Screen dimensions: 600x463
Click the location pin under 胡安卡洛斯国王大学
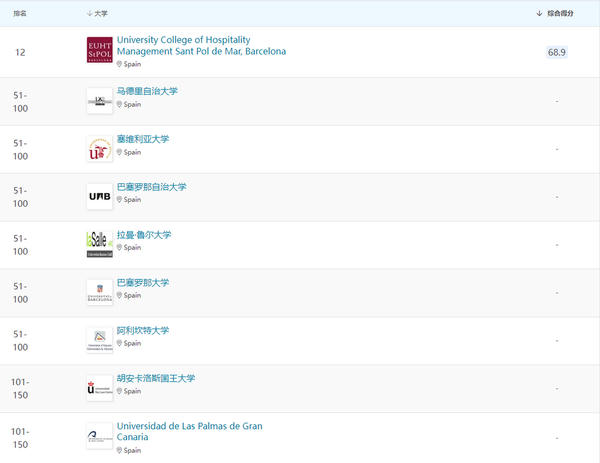coord(119,391)
